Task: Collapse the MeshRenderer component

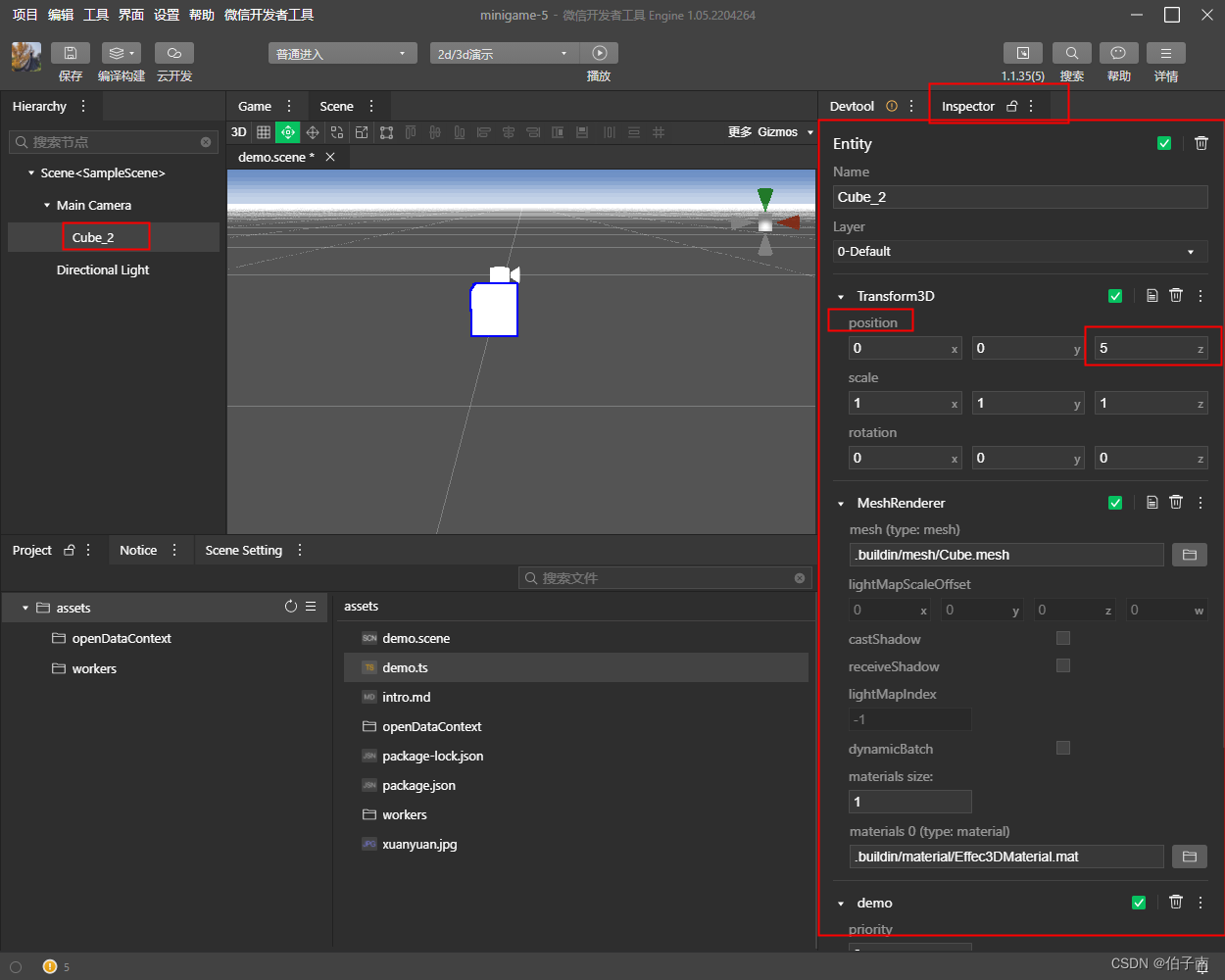Action: tap(841, 504)
